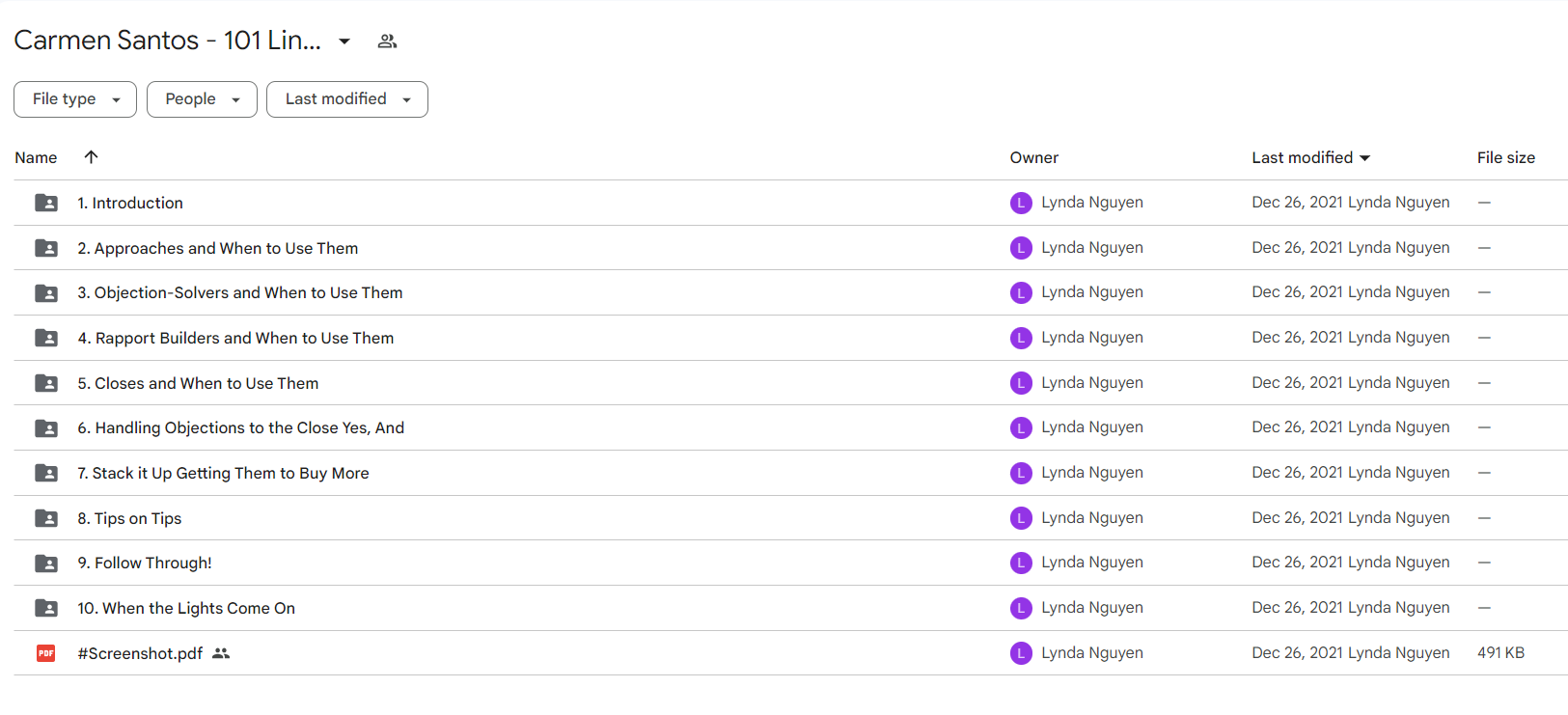The image size is (1568, 715).
Task: Open 3. Objection-Solvers and When to Use Them
Action: tap(240, 292)
